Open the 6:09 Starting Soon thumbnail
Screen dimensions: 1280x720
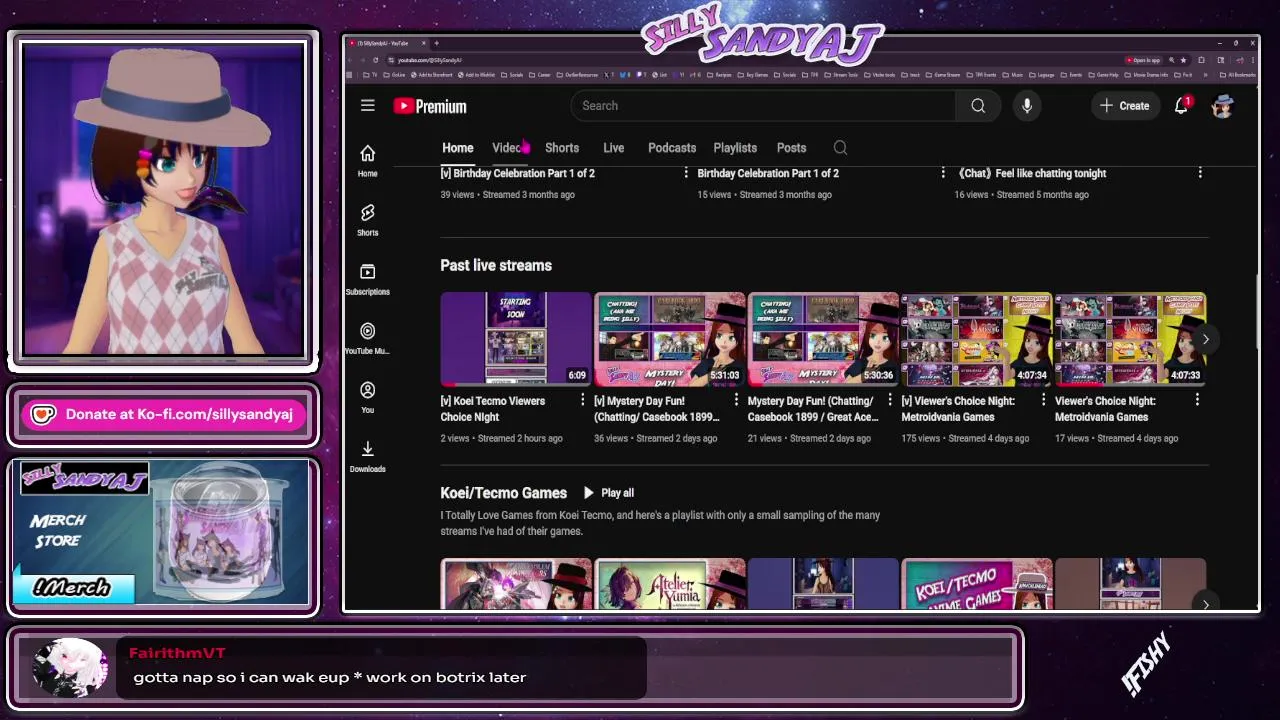516,339
